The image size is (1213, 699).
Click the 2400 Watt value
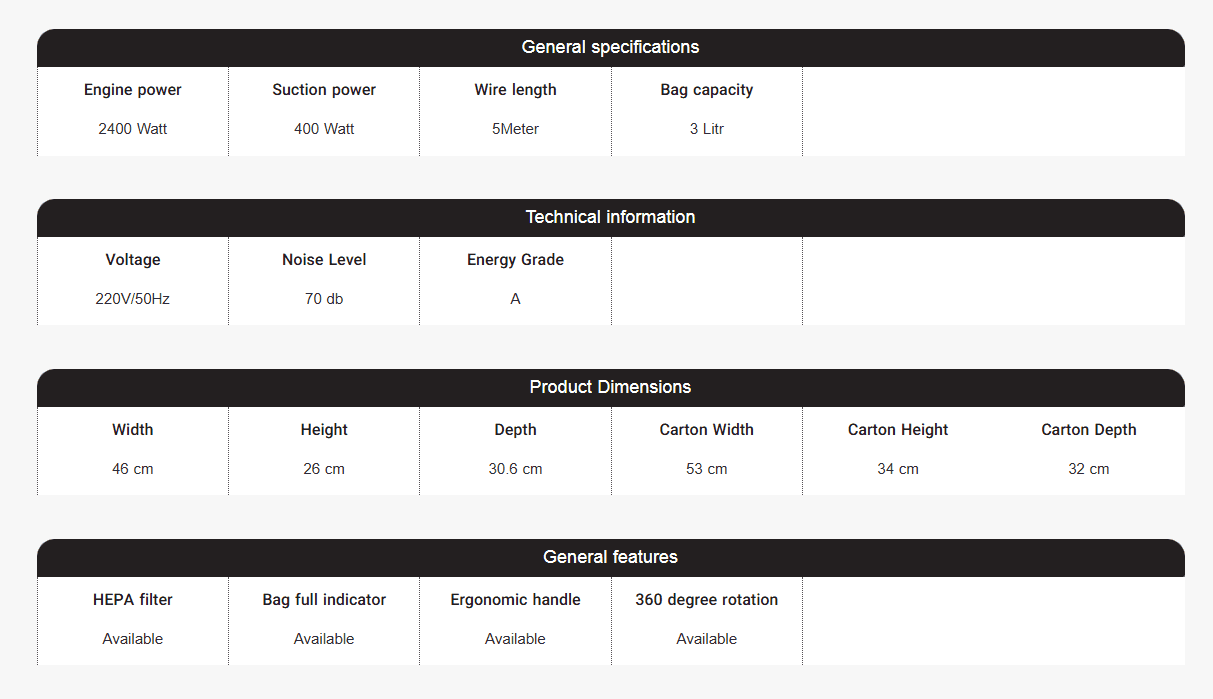tap(133, 129)
